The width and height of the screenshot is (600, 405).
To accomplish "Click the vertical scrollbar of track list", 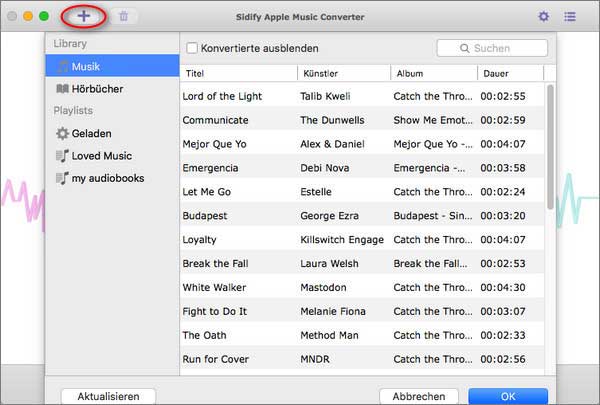I will tap(550, 147).
